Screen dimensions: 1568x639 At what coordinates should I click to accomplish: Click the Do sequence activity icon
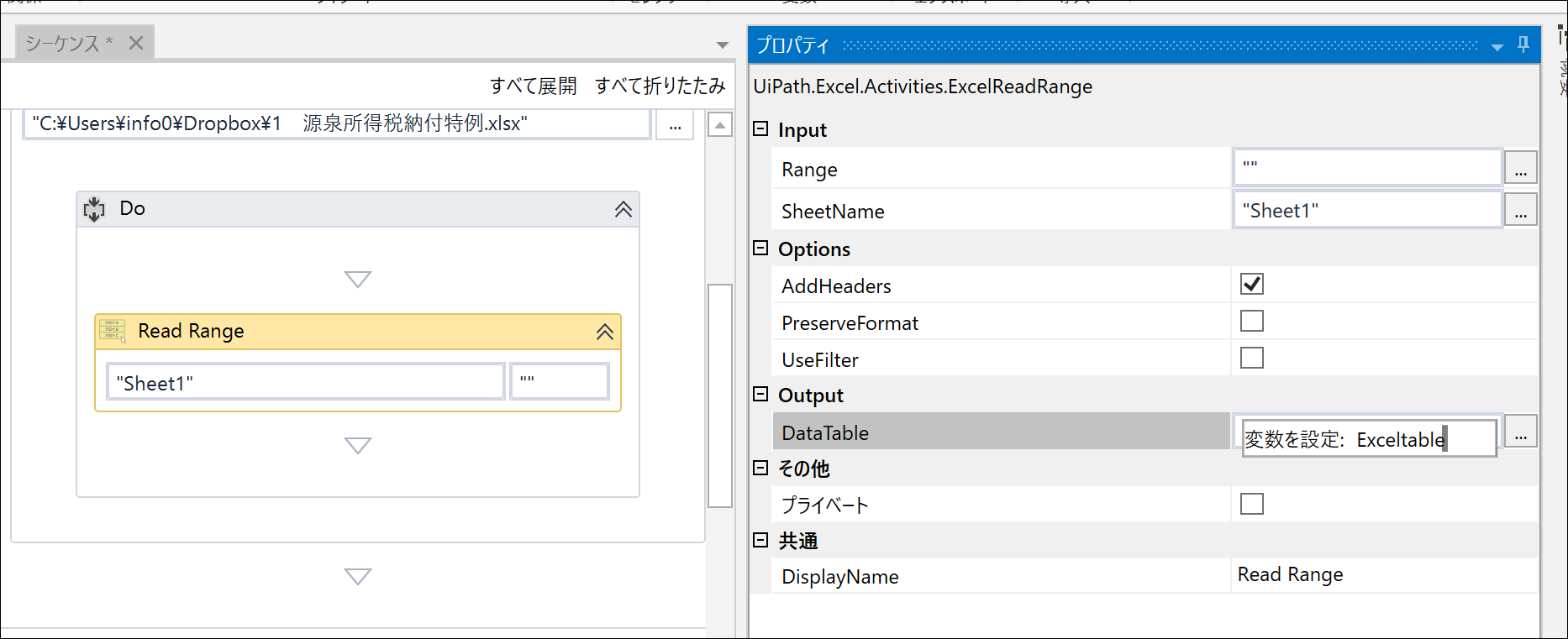94,209
